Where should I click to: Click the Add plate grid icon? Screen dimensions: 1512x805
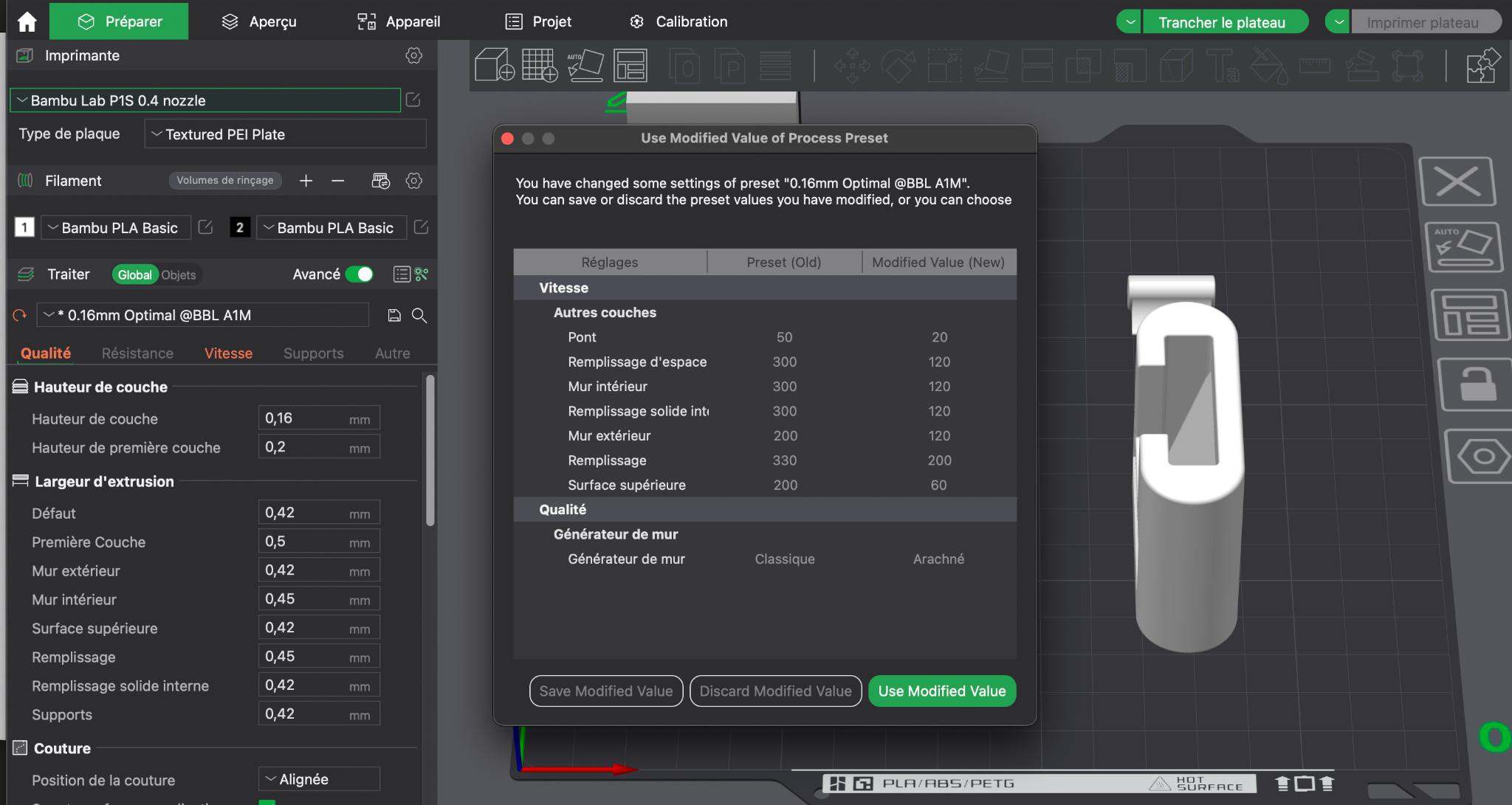(x=540, y=65)
